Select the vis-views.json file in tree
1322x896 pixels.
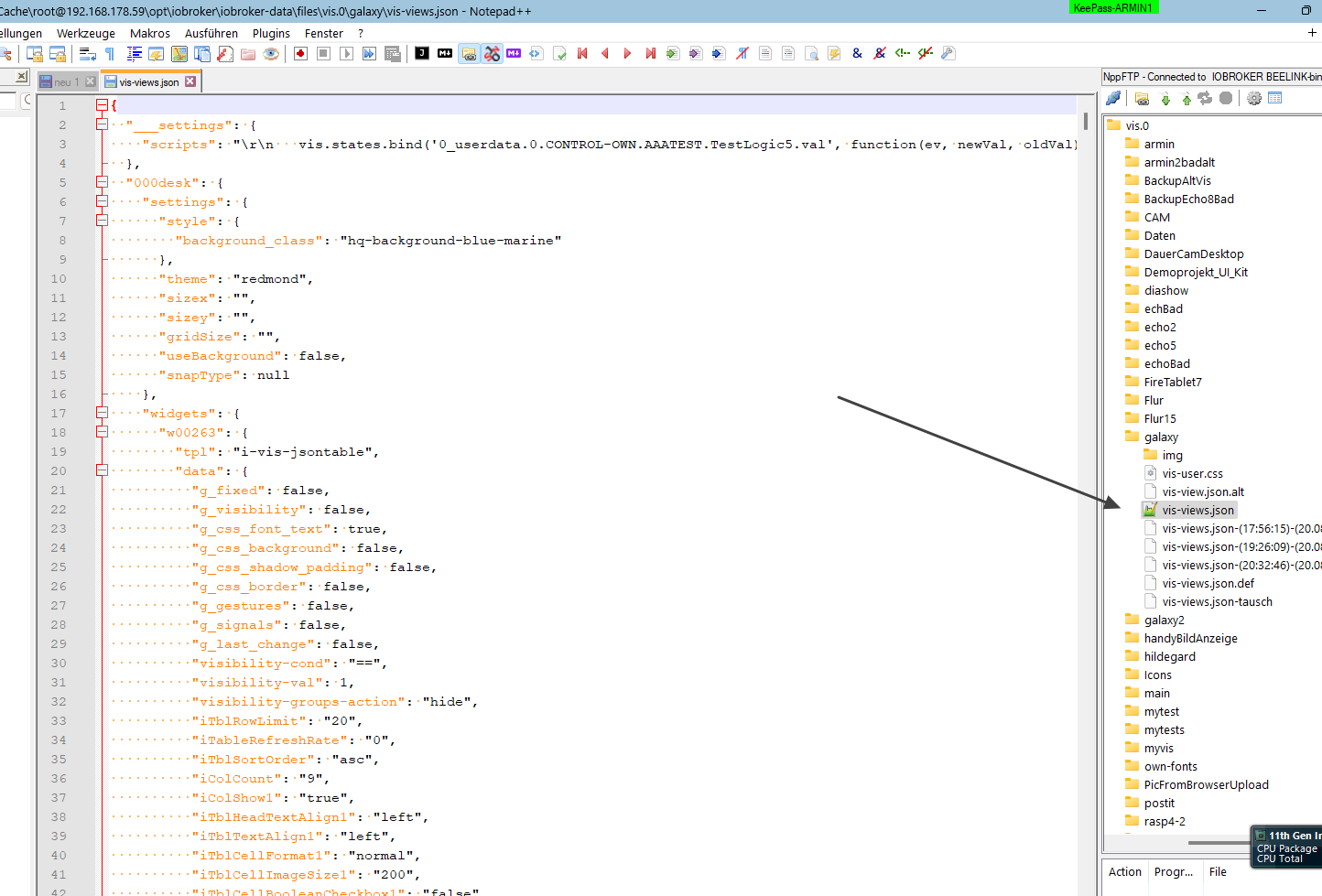coord(1198,510)
